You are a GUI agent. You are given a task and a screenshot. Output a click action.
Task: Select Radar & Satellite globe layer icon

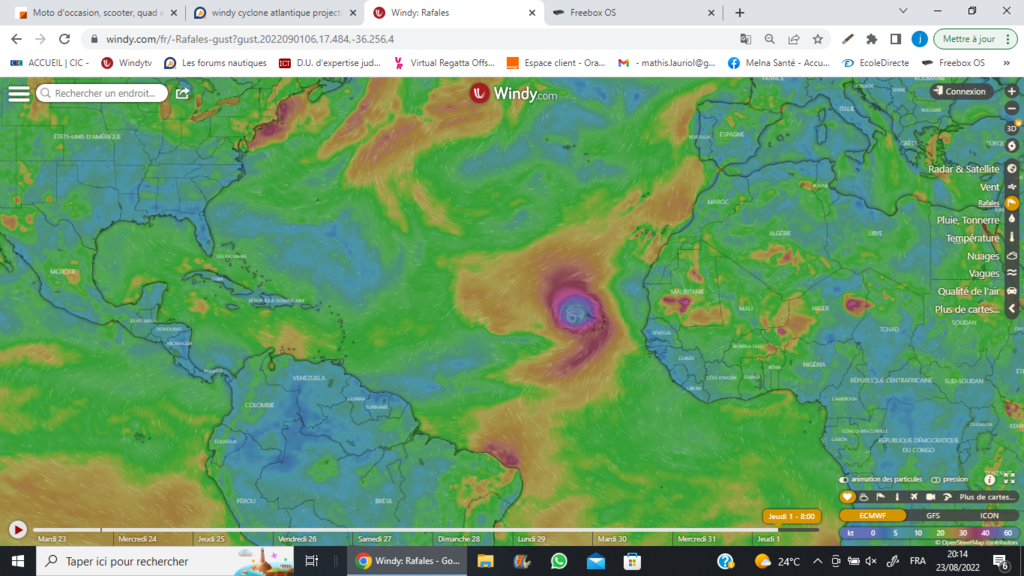[x=1012, y=168]
